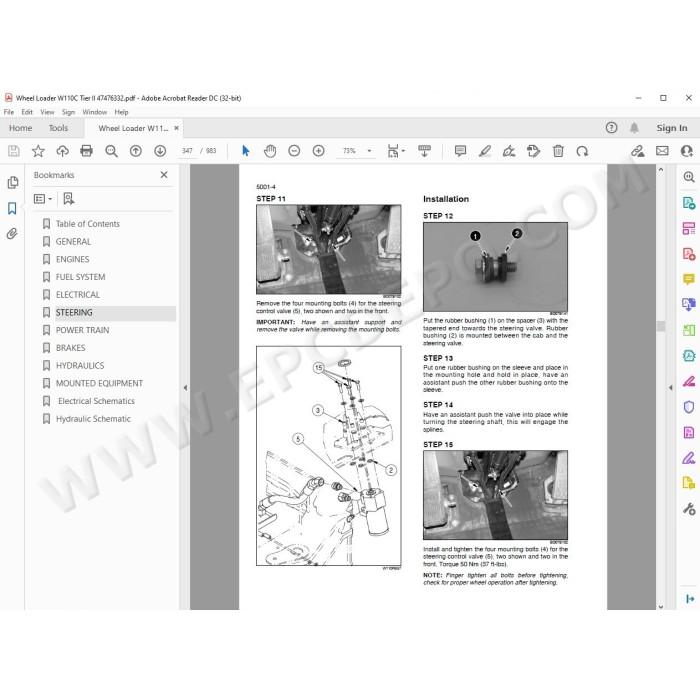This screenshot has width=700, height=700.
Task: Open the View menu
Action: click(47, 112)
